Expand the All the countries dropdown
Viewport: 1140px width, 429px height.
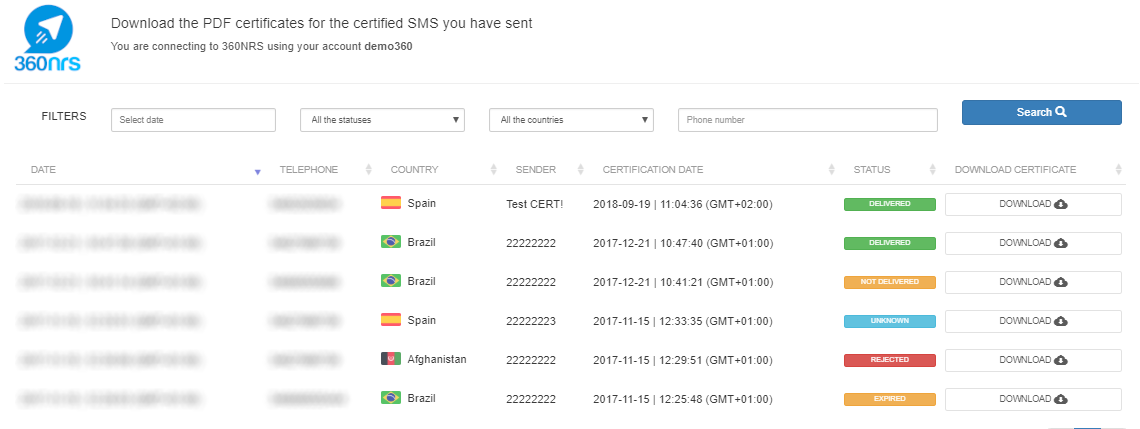click(571, 120)
